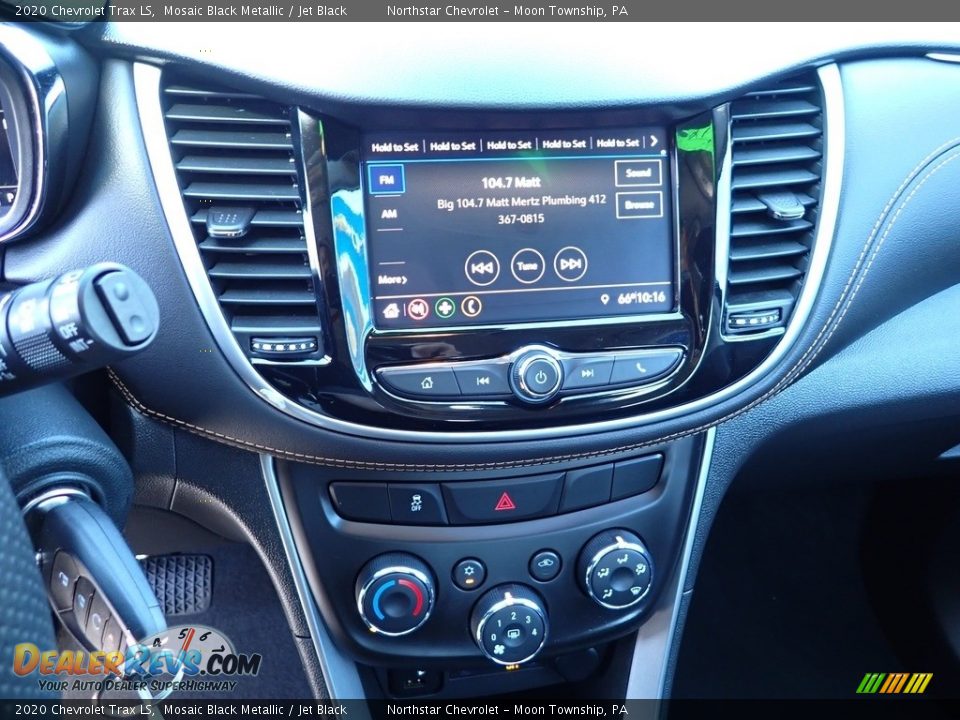Viewport: 960px width, 720px height.
Task: Adjust the blue-red temperature dial
Action: (x=396, y=595)
